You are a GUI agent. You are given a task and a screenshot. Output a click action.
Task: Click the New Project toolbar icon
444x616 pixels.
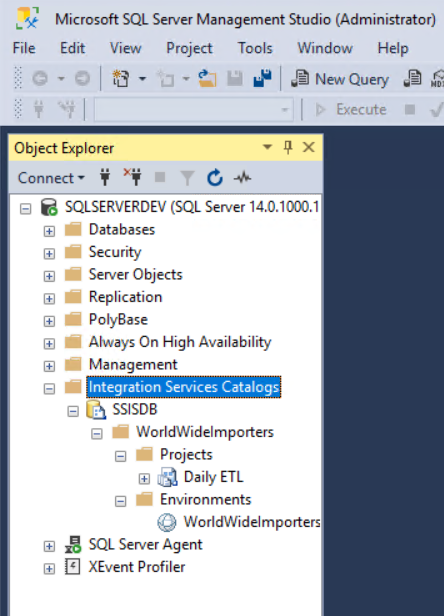[121, 79]
